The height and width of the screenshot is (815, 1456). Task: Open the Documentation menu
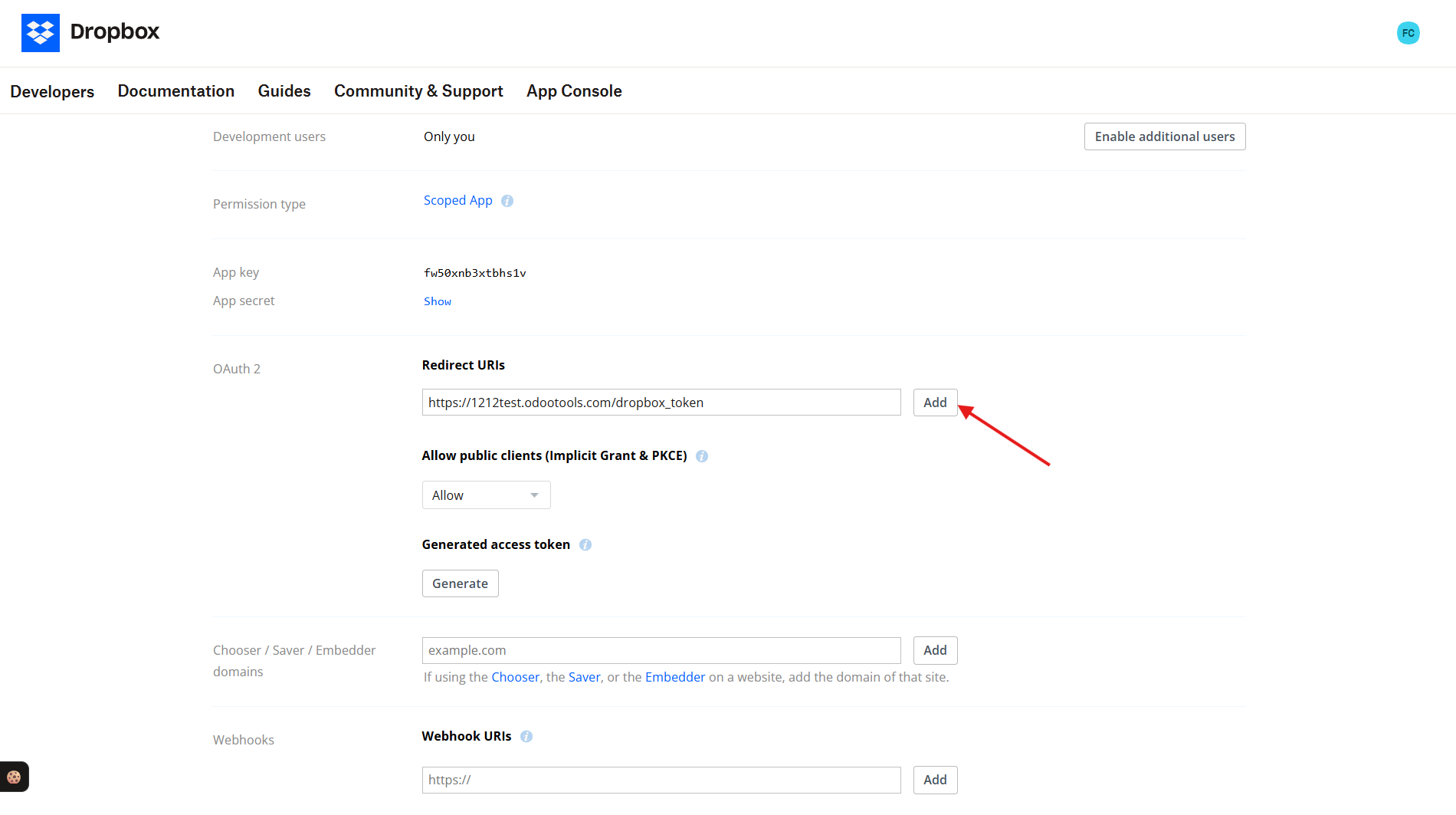pos(175,91)
